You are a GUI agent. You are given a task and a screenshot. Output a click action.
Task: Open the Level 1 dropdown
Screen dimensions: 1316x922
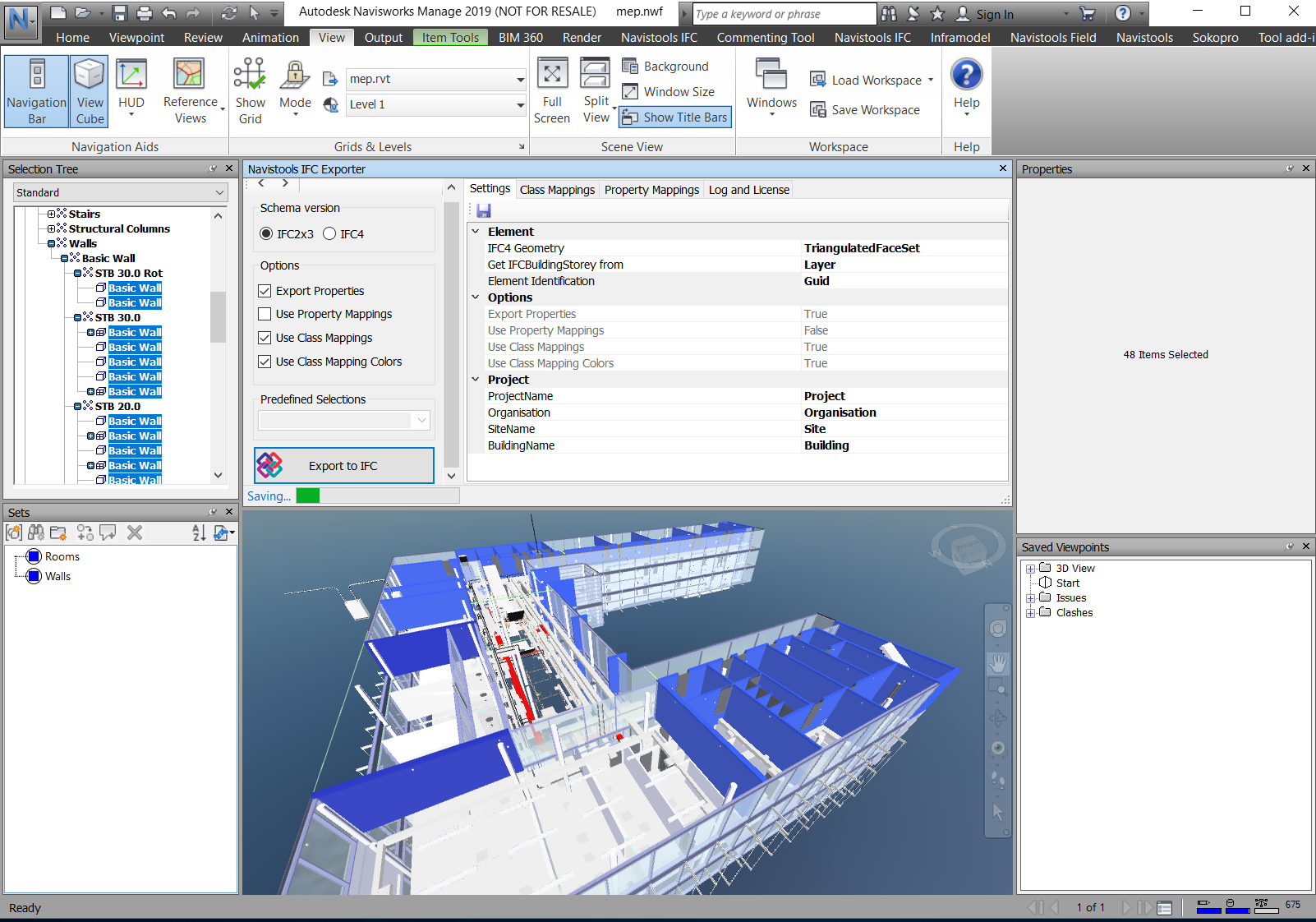pos(435,104)
